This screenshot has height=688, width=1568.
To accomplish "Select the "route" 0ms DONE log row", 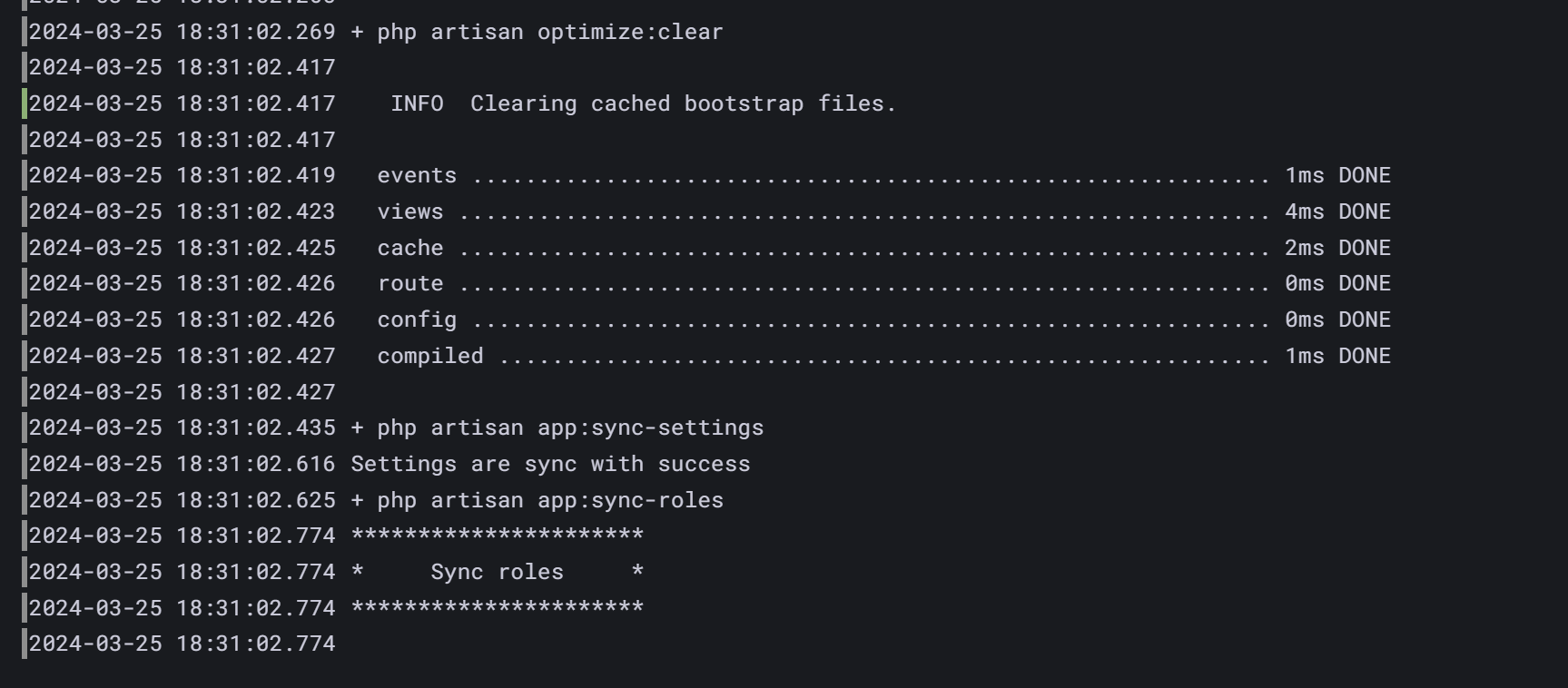I will (x=883, y=284).
